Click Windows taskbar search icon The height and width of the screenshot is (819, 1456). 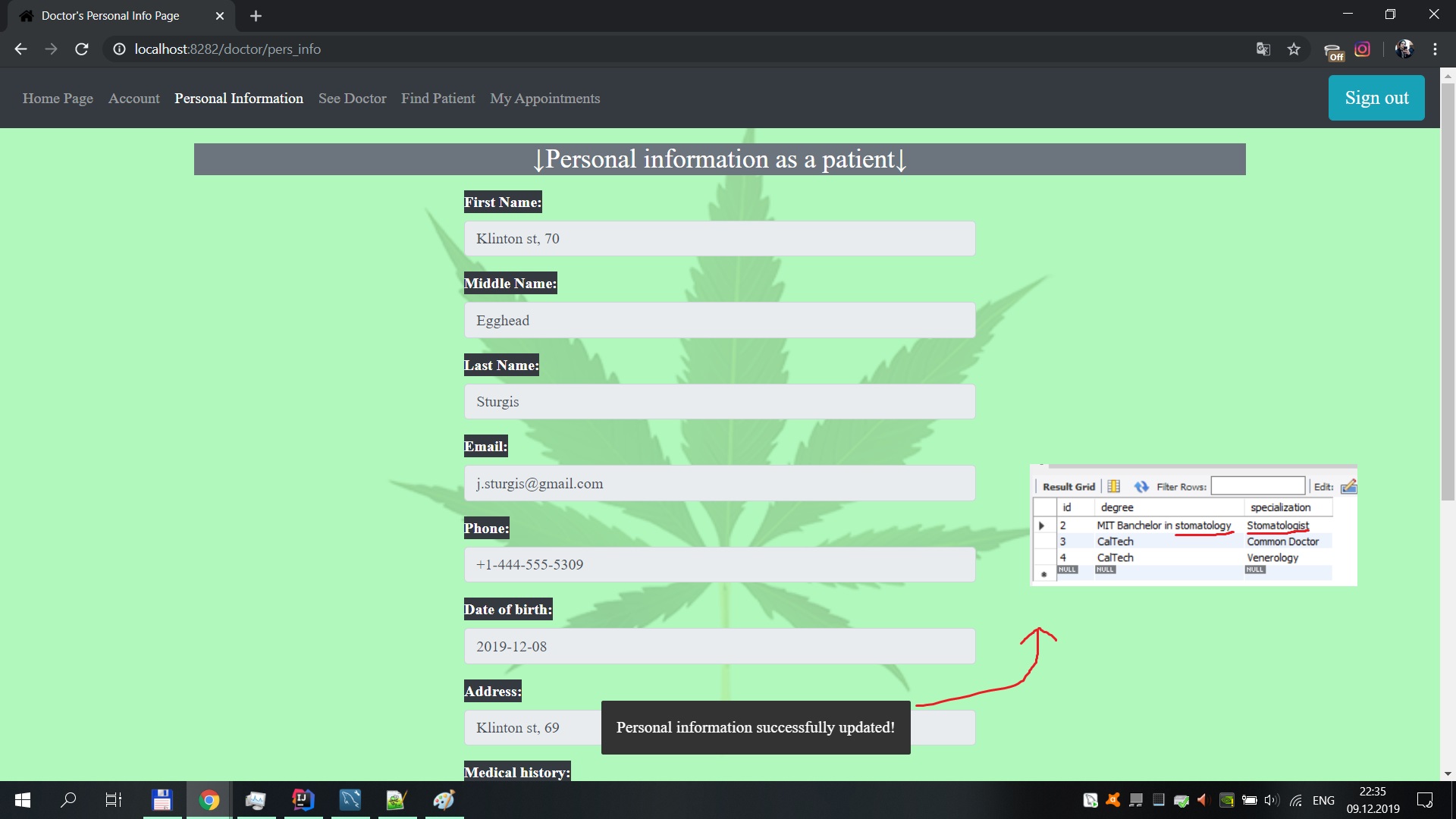68,800
